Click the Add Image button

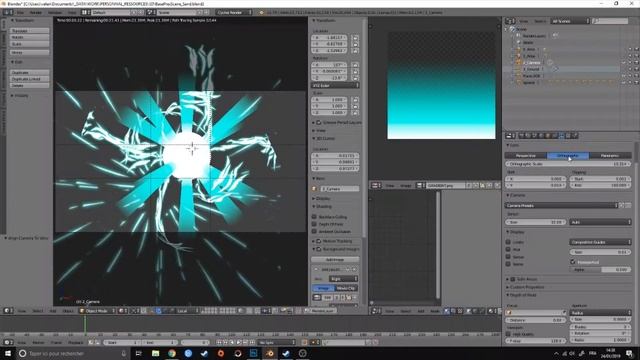click(335, 260)
